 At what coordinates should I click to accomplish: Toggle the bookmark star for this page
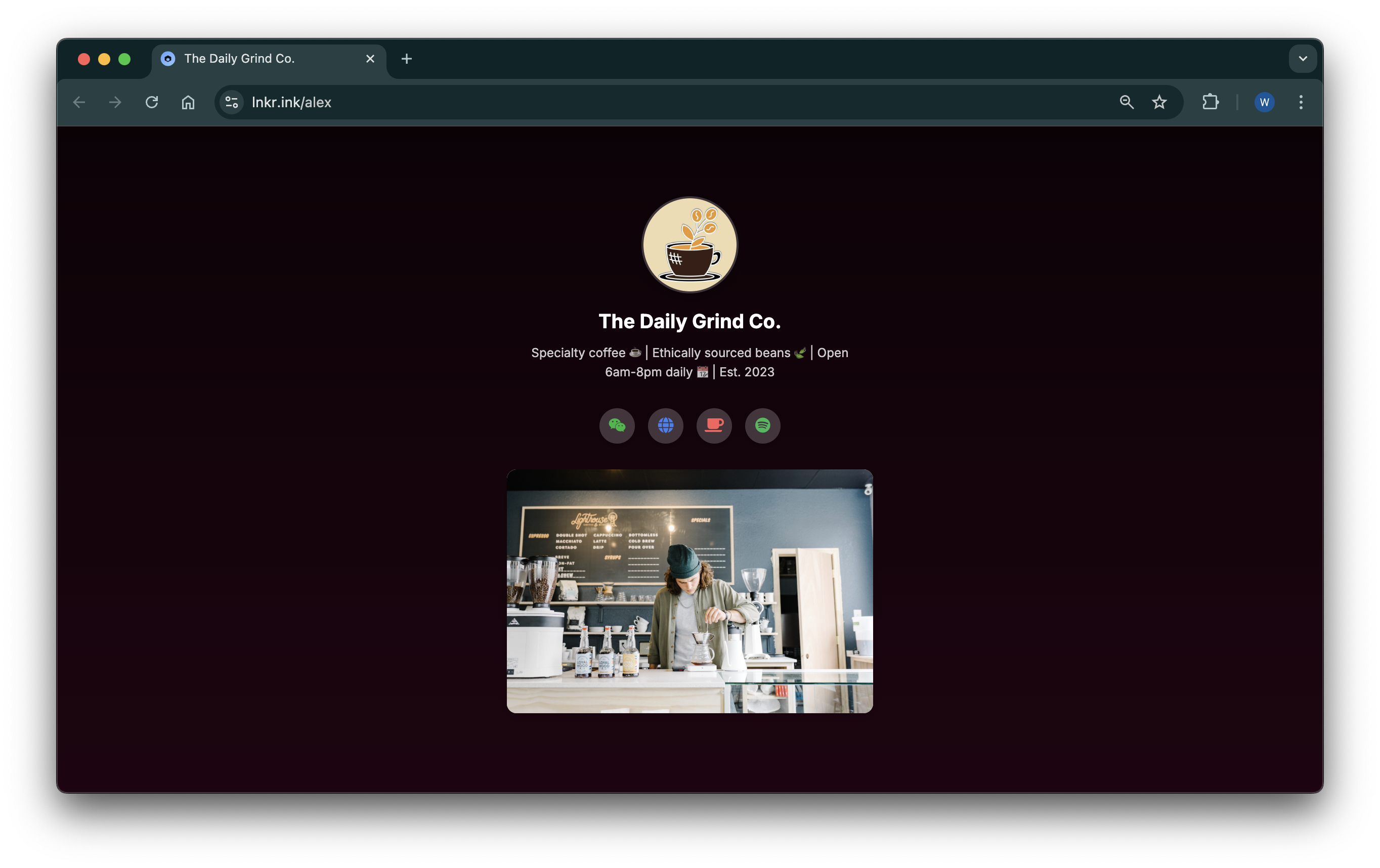[1159, 102]
